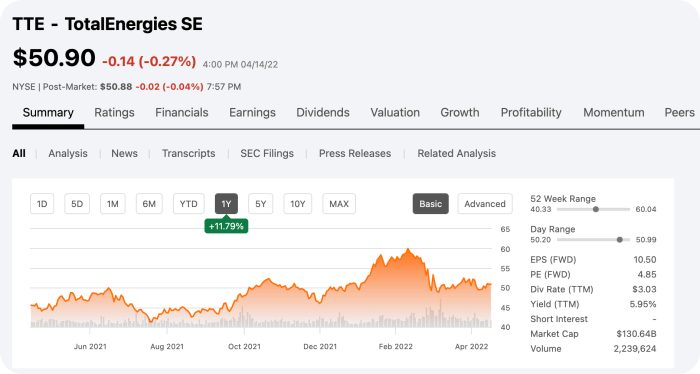View the Profitability tab
The image size is (700, 374).
coord(531,112)
